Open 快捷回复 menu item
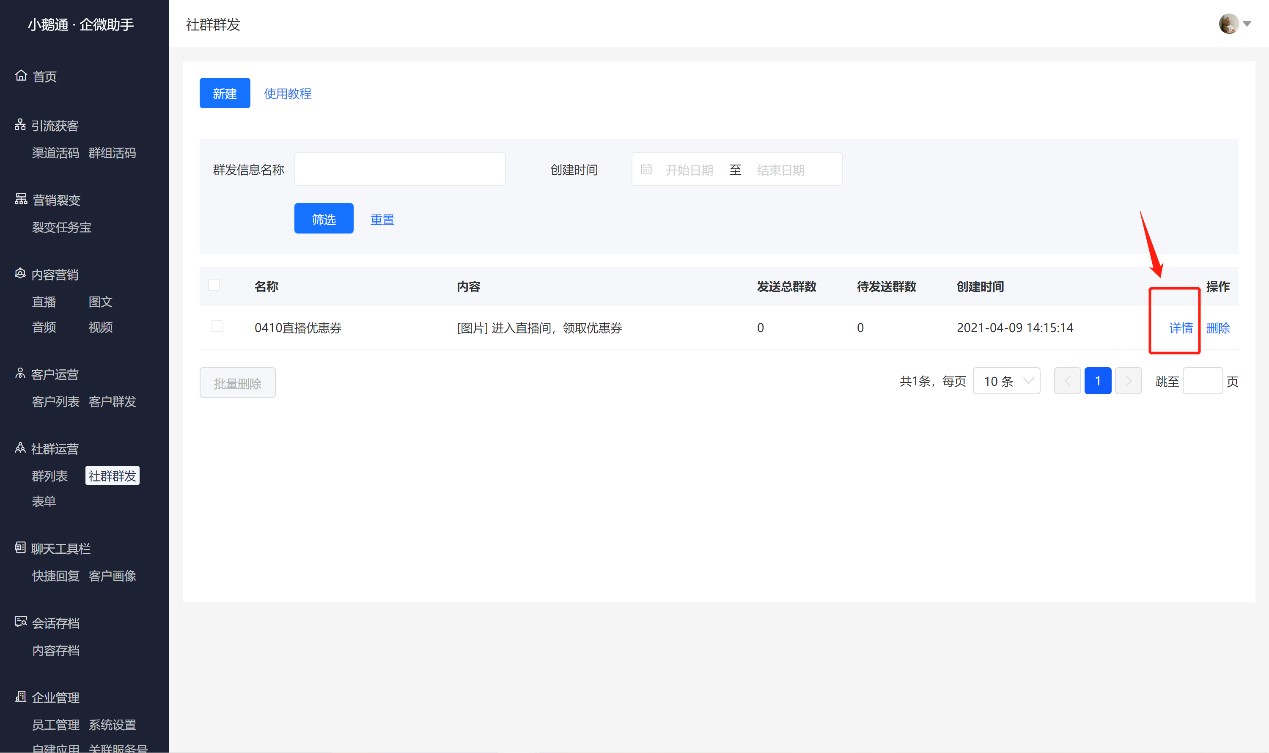Image resolution: width=1269 pixels, height=753 pixels. 56,576
